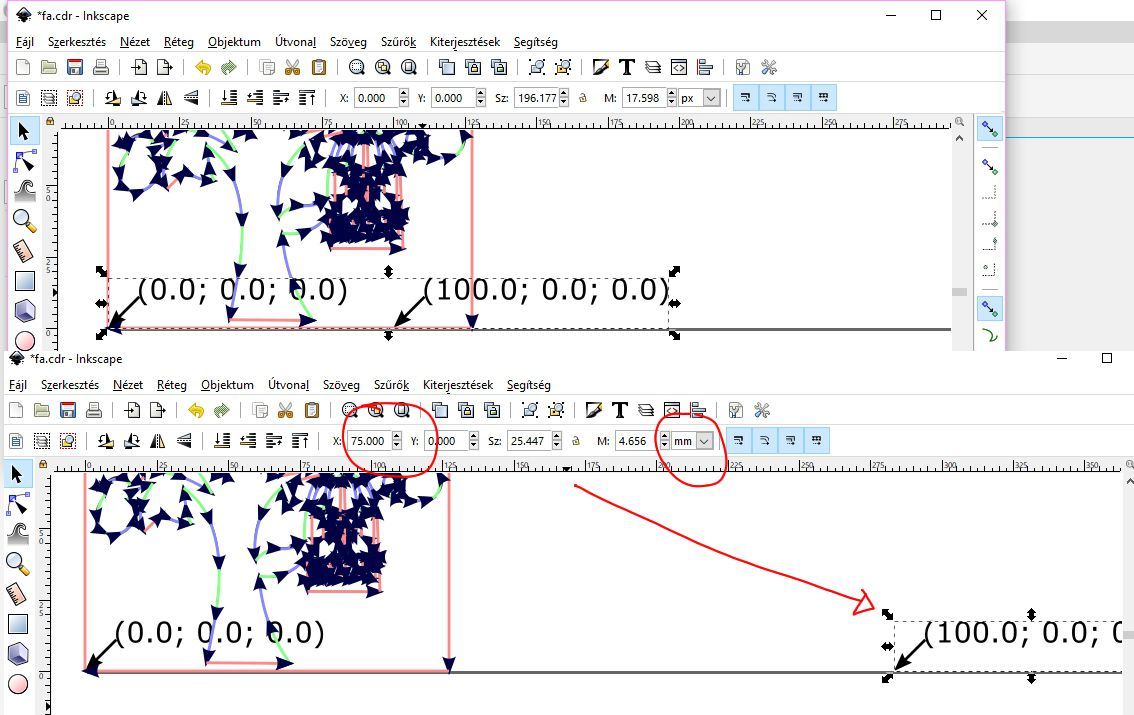Toggle snapping button at top of snap bar

coord(989,129)
